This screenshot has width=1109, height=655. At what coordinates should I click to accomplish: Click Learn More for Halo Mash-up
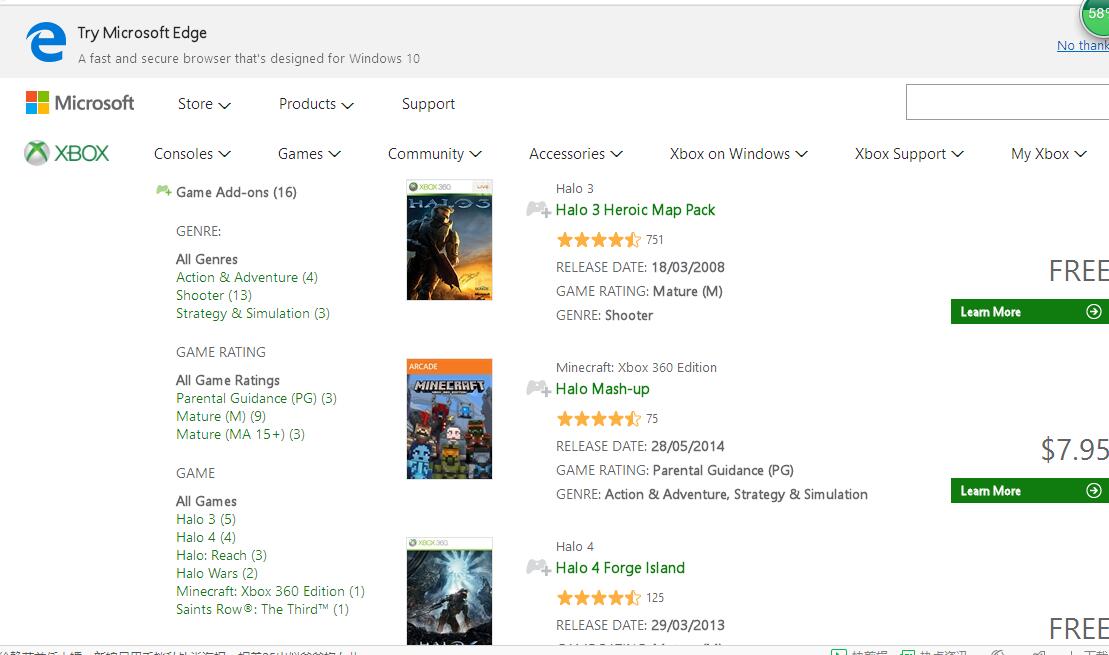(1030, 491)
